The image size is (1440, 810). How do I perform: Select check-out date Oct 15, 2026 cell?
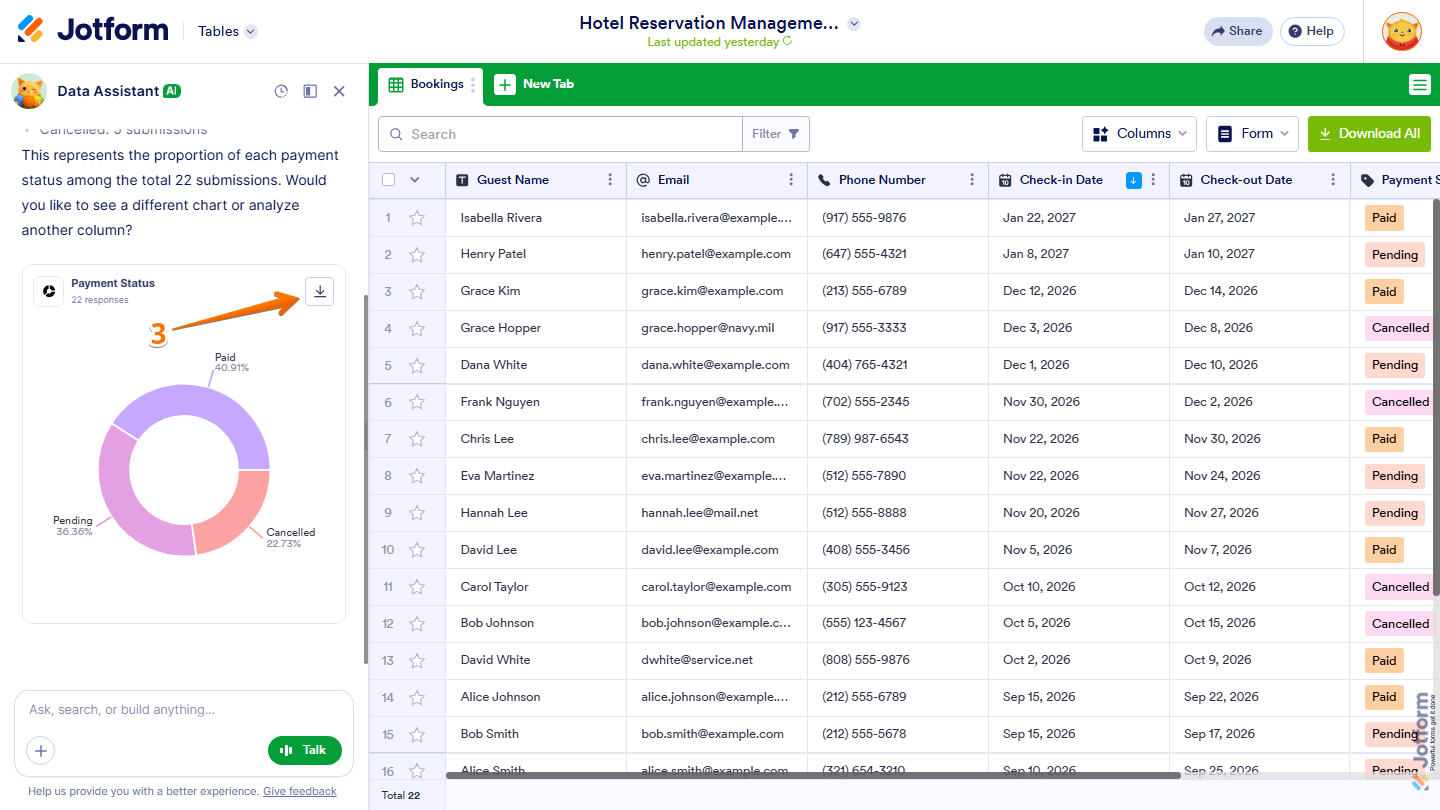coord(1259,623)
